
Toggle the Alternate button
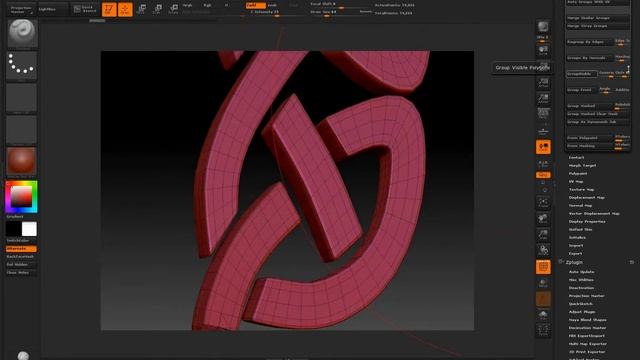[x=21, y=249]
